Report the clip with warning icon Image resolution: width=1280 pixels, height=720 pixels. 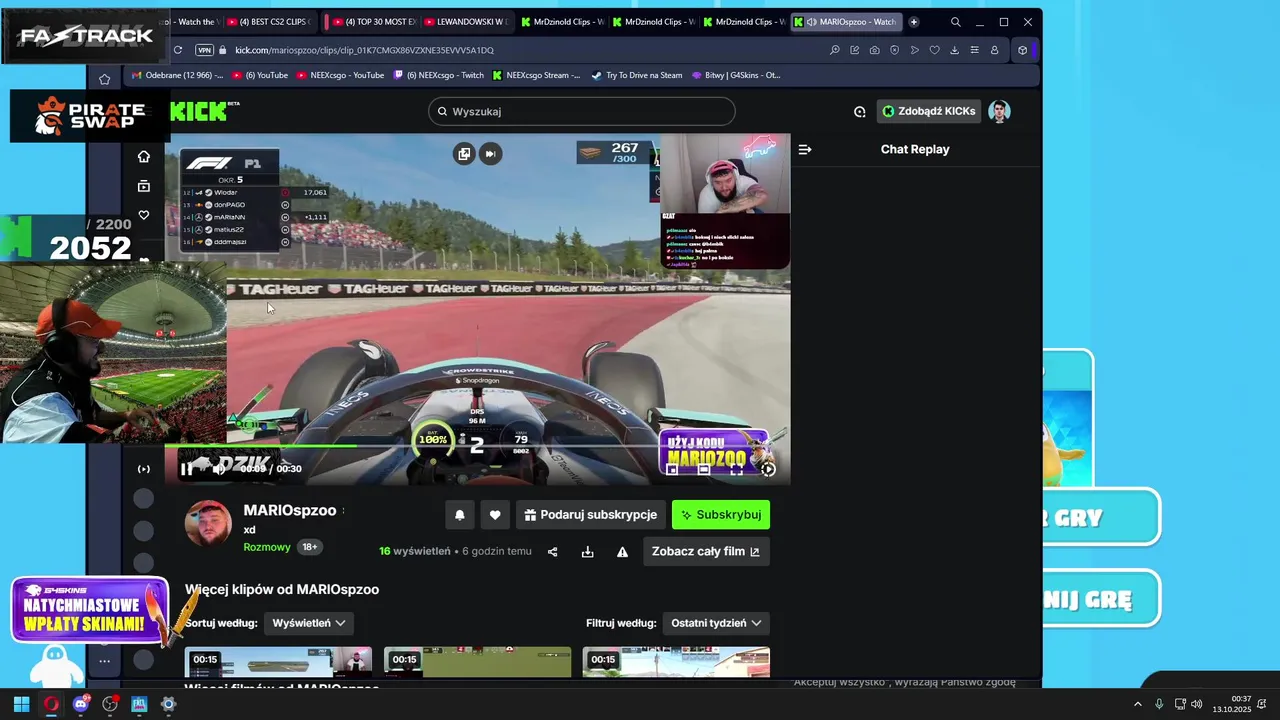click(622, 552)
